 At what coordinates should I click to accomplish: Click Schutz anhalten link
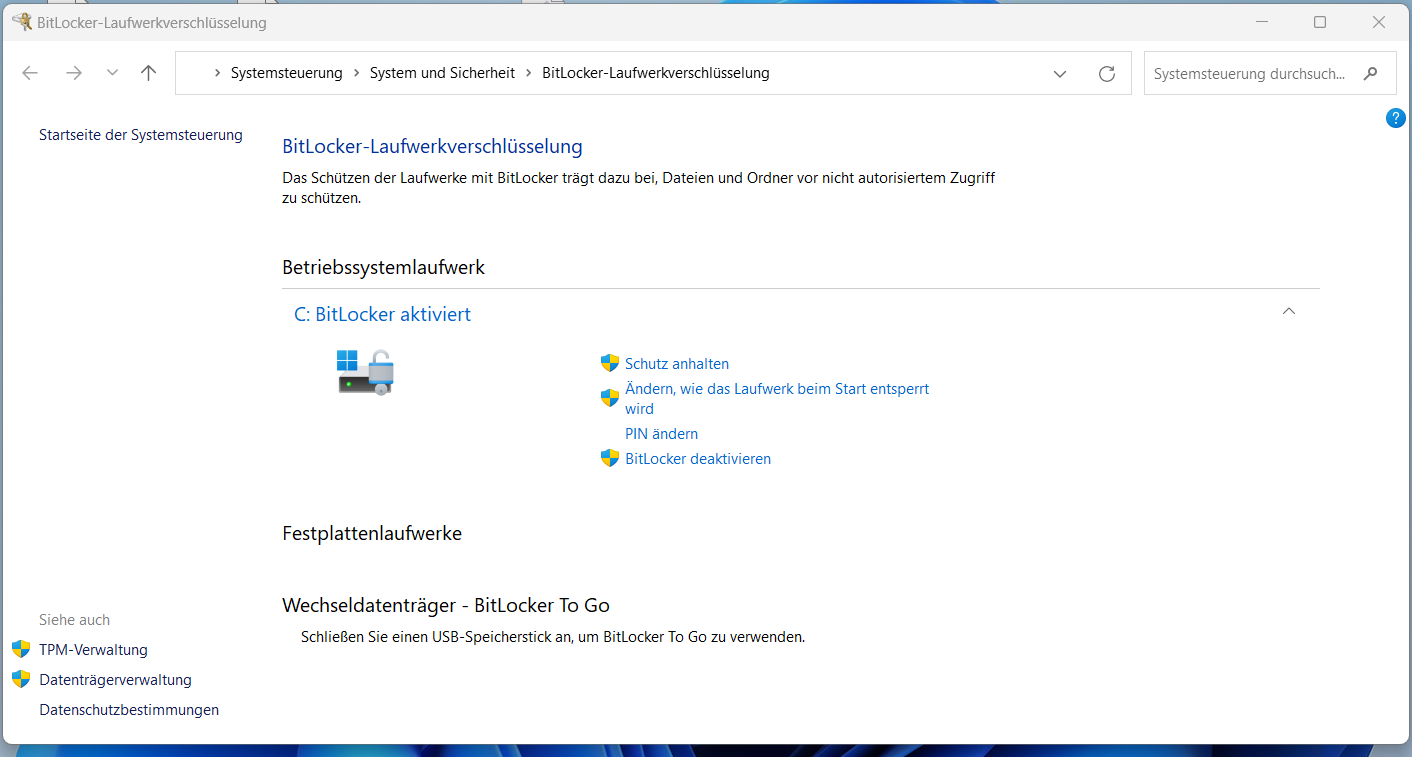click(677, 364)
